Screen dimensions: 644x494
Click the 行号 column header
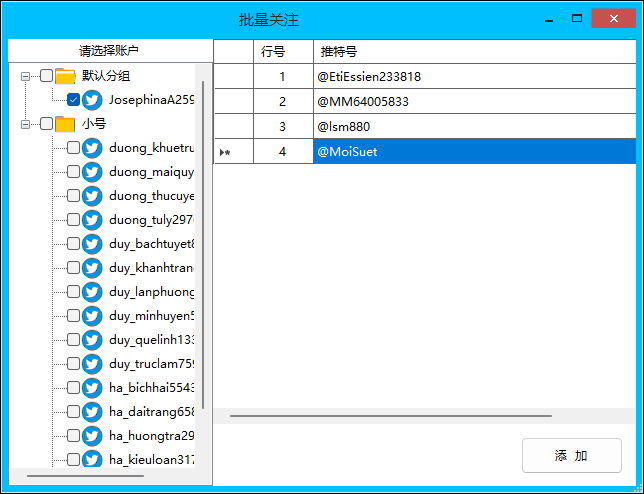pos(283,51)
